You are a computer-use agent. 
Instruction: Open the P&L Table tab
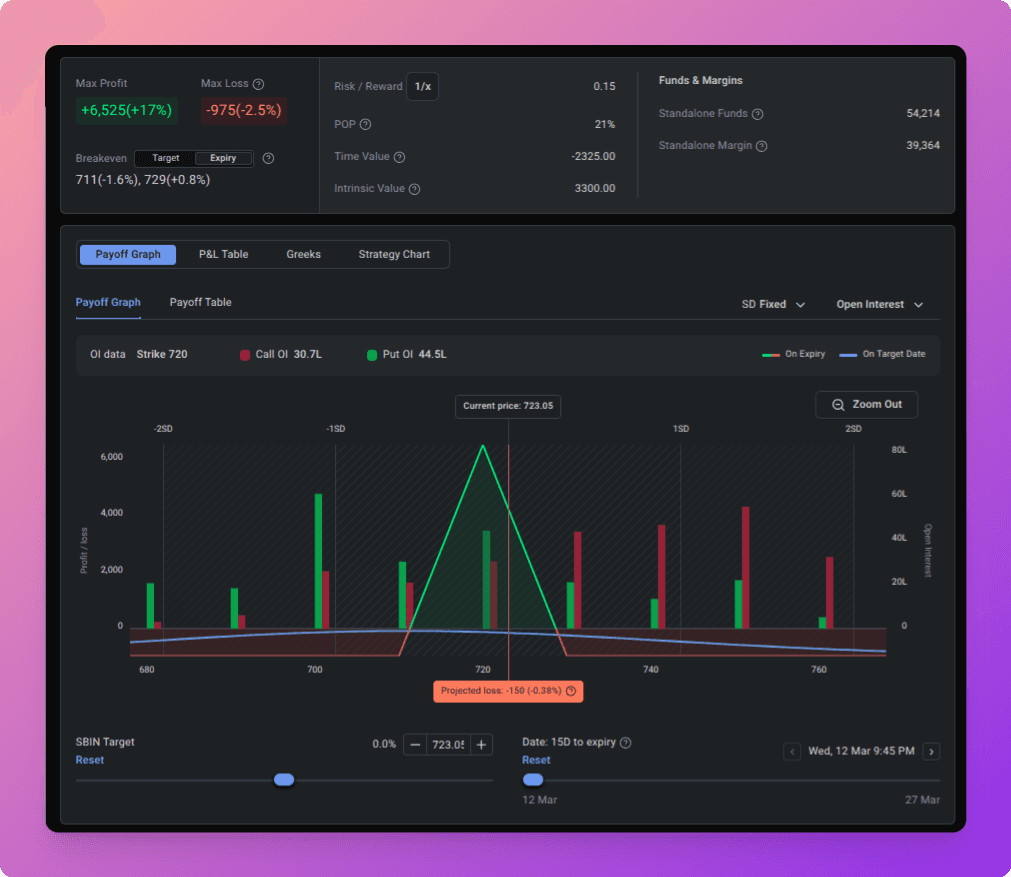click(224, 254)
